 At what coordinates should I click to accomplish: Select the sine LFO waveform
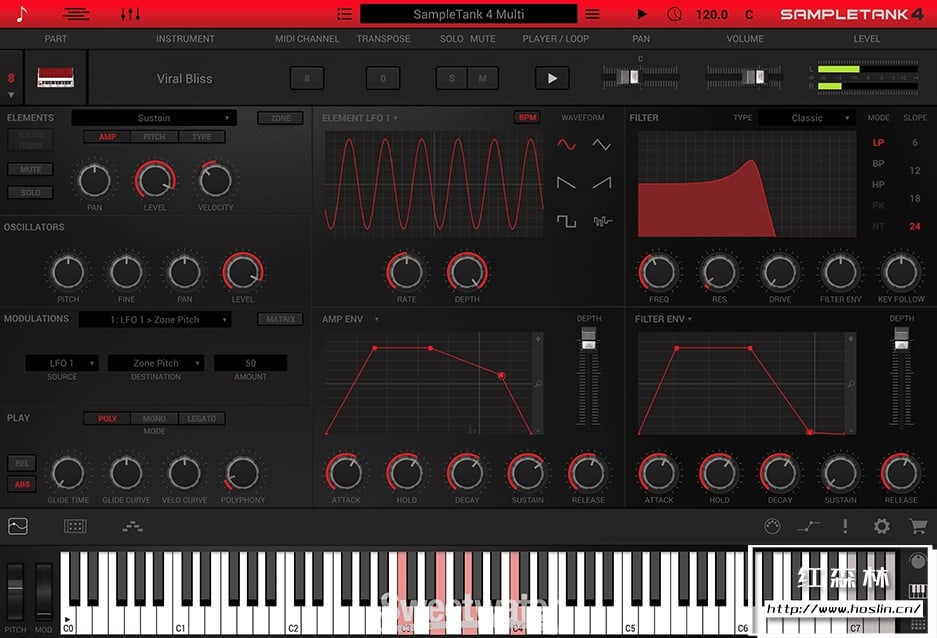[567, 145]
